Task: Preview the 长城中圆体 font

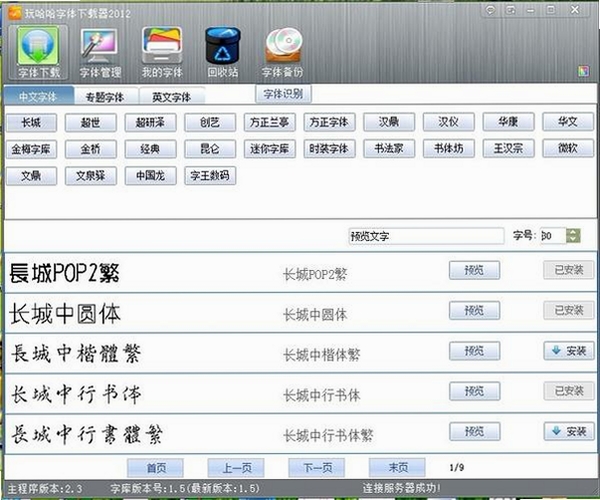Action: (x=474, y=310)
